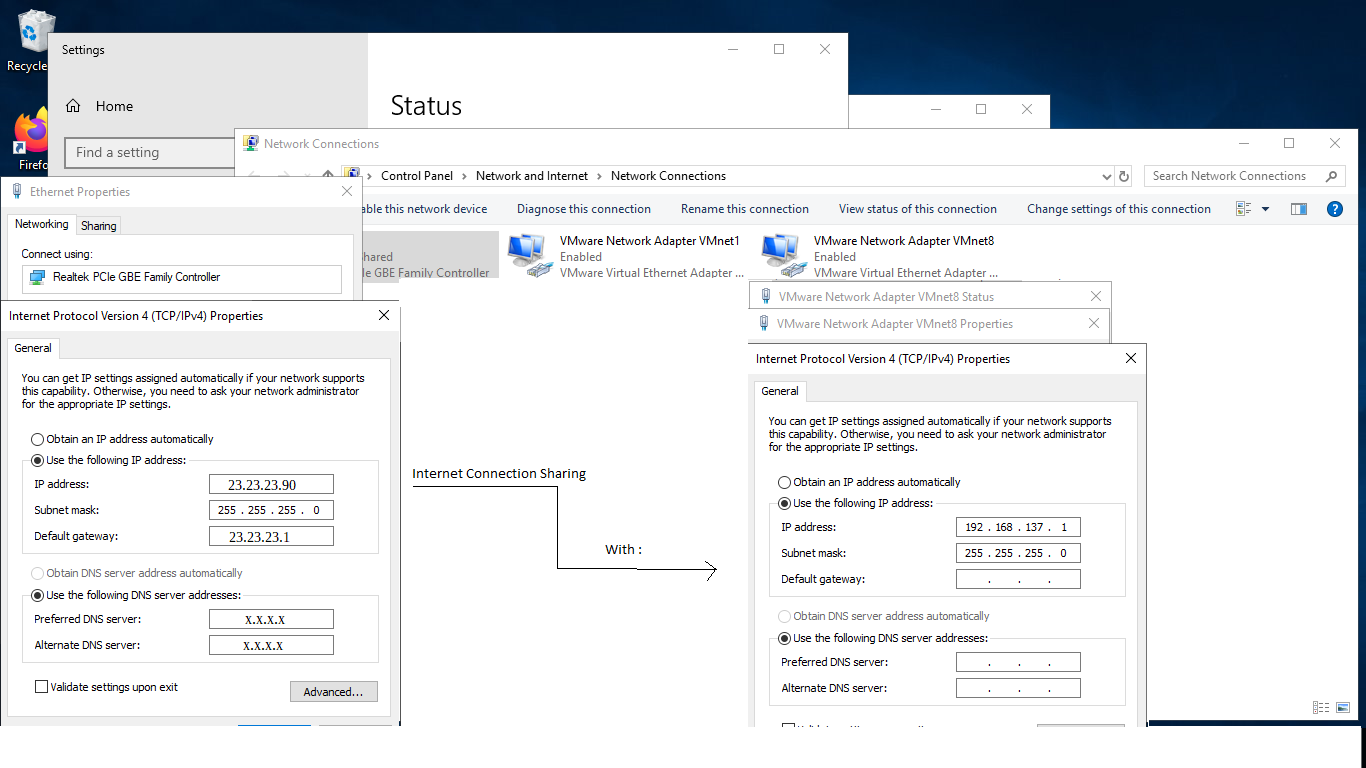Select Use the following IP address for Ethernet

tap(38, 460)
